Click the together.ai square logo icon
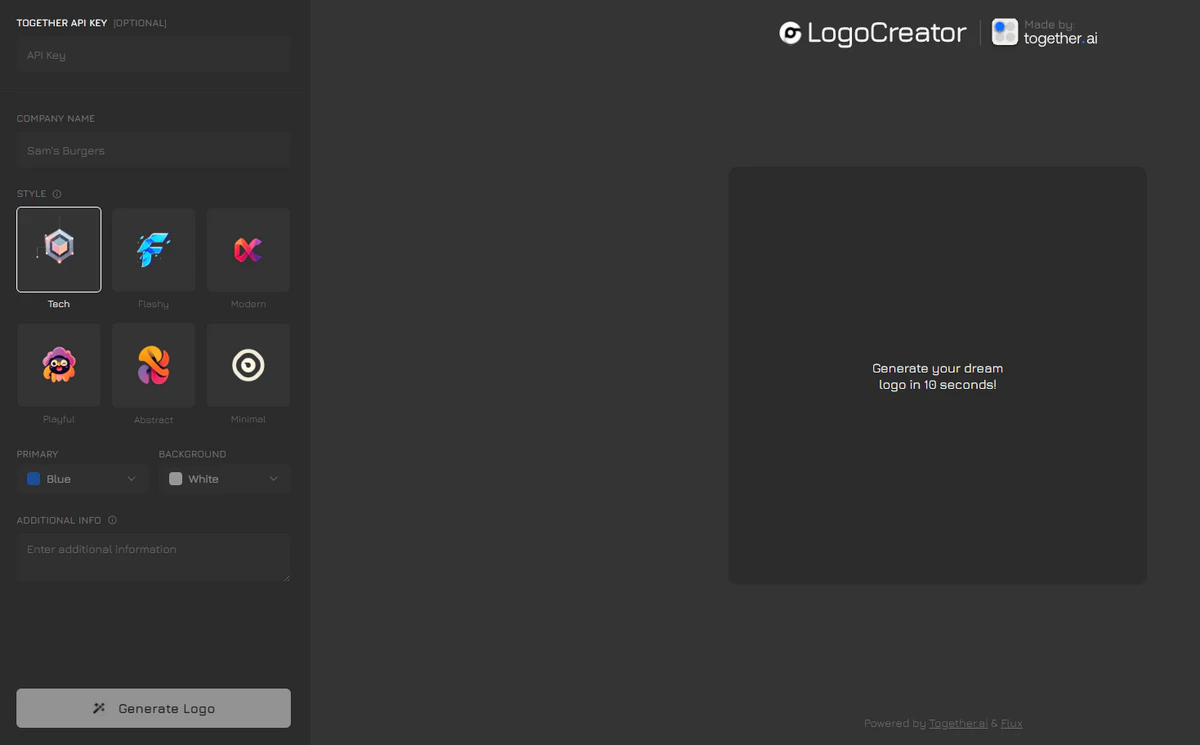This screenshot has height=745, width=1200. coord(1005,32)
